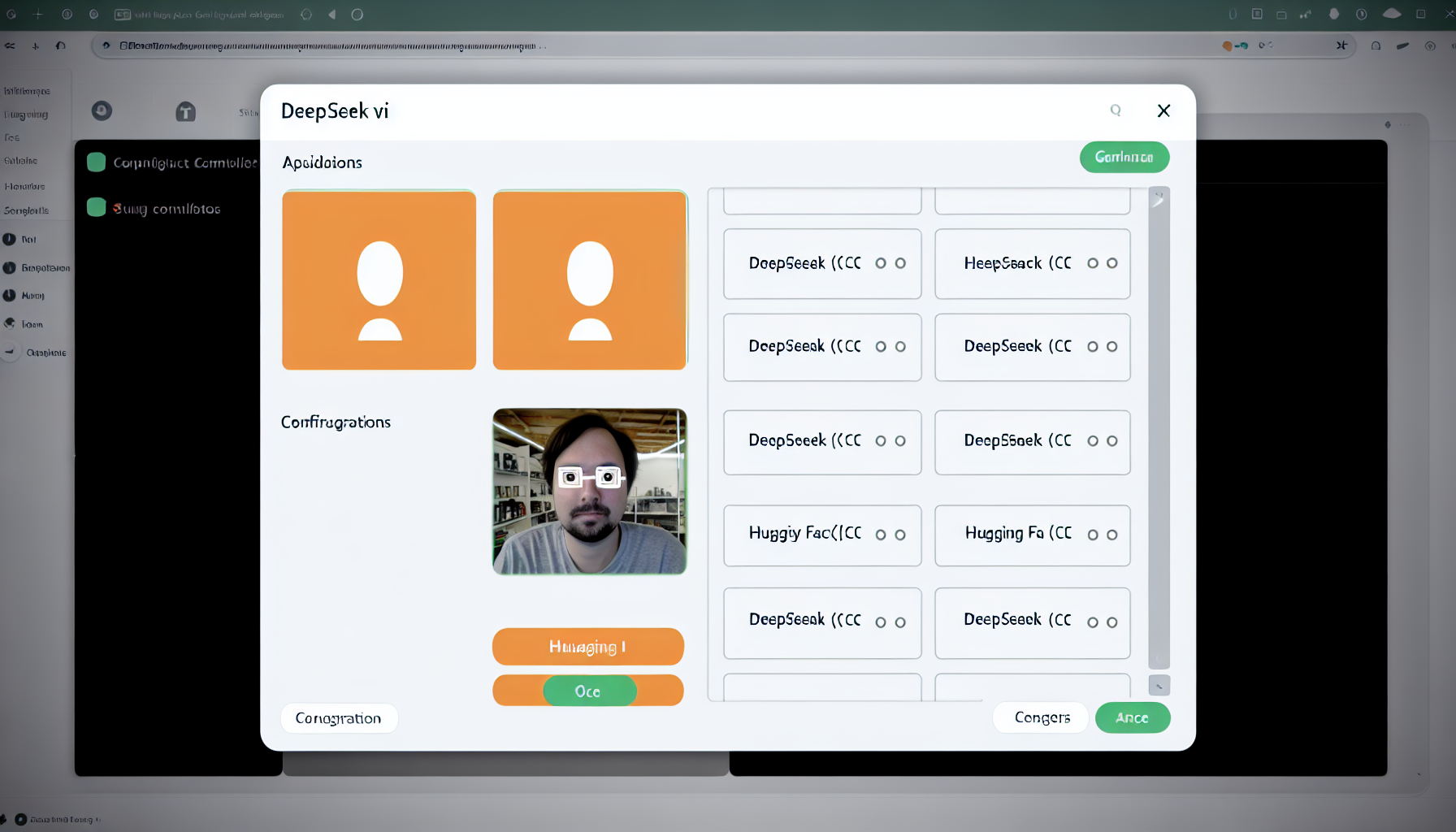This screenshot has height=832, width=1456.
Task: Click the orange Hugging button below the photo
Action: click(x=587, y=647)
